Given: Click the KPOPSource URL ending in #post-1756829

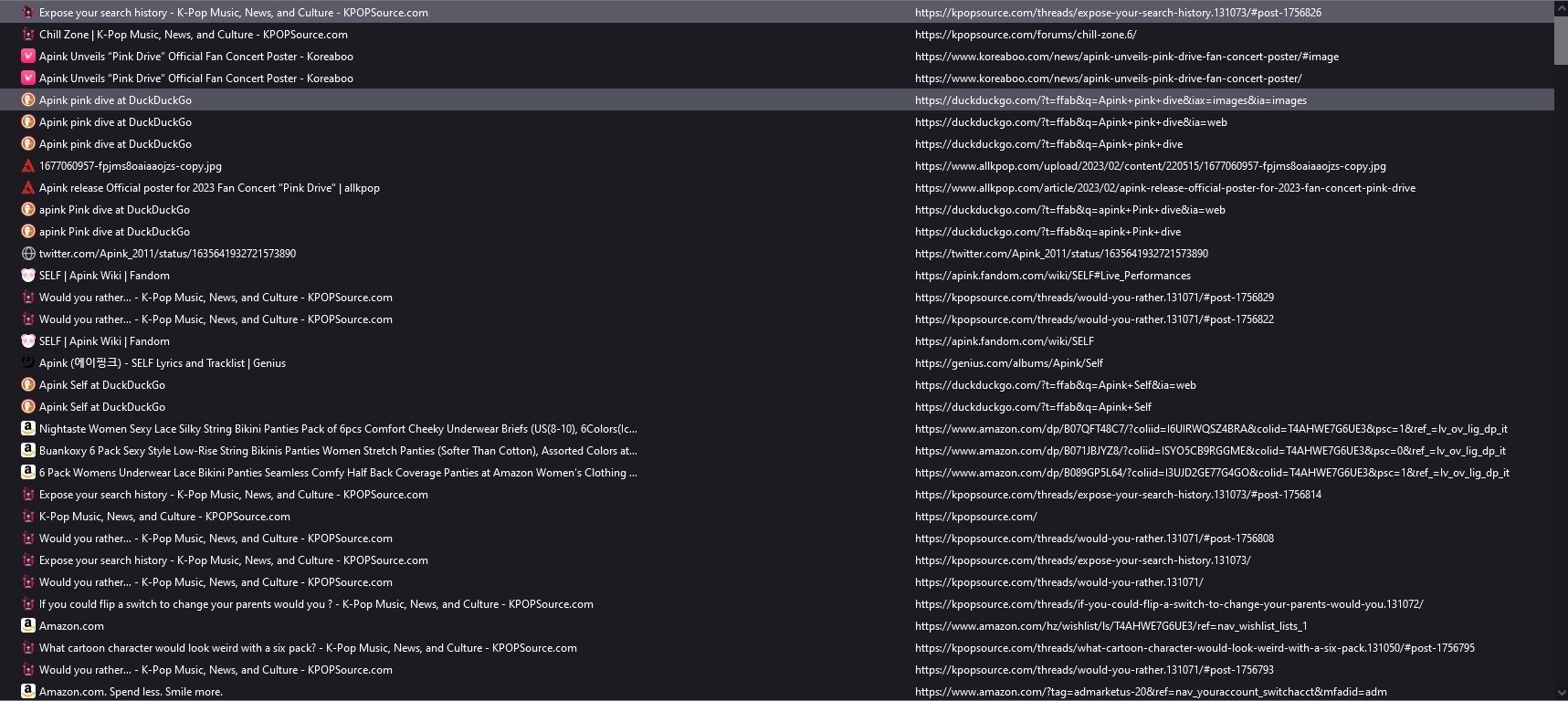Looking at the screenshot, I should click(1094, 298).
